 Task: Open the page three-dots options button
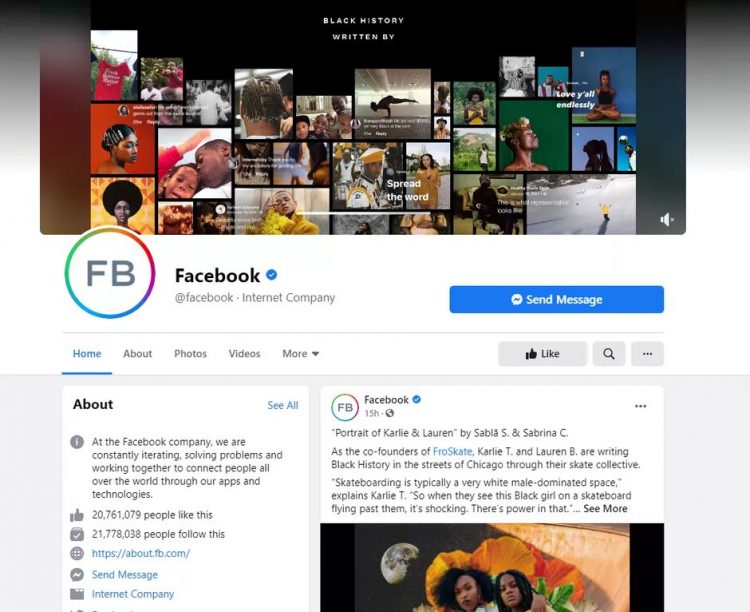[647, 354]
